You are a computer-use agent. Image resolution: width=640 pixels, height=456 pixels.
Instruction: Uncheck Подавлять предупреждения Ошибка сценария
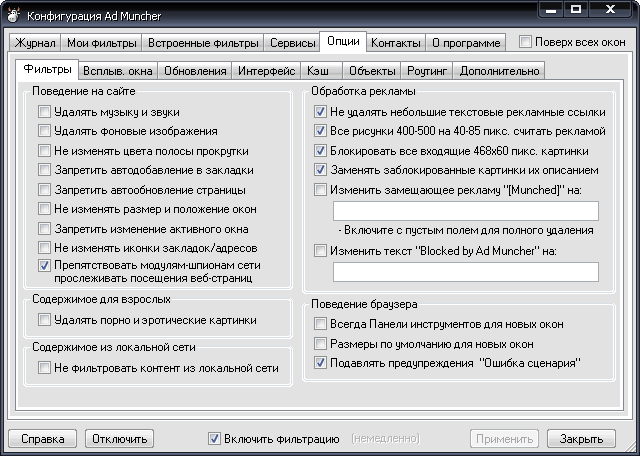(320, 363)
